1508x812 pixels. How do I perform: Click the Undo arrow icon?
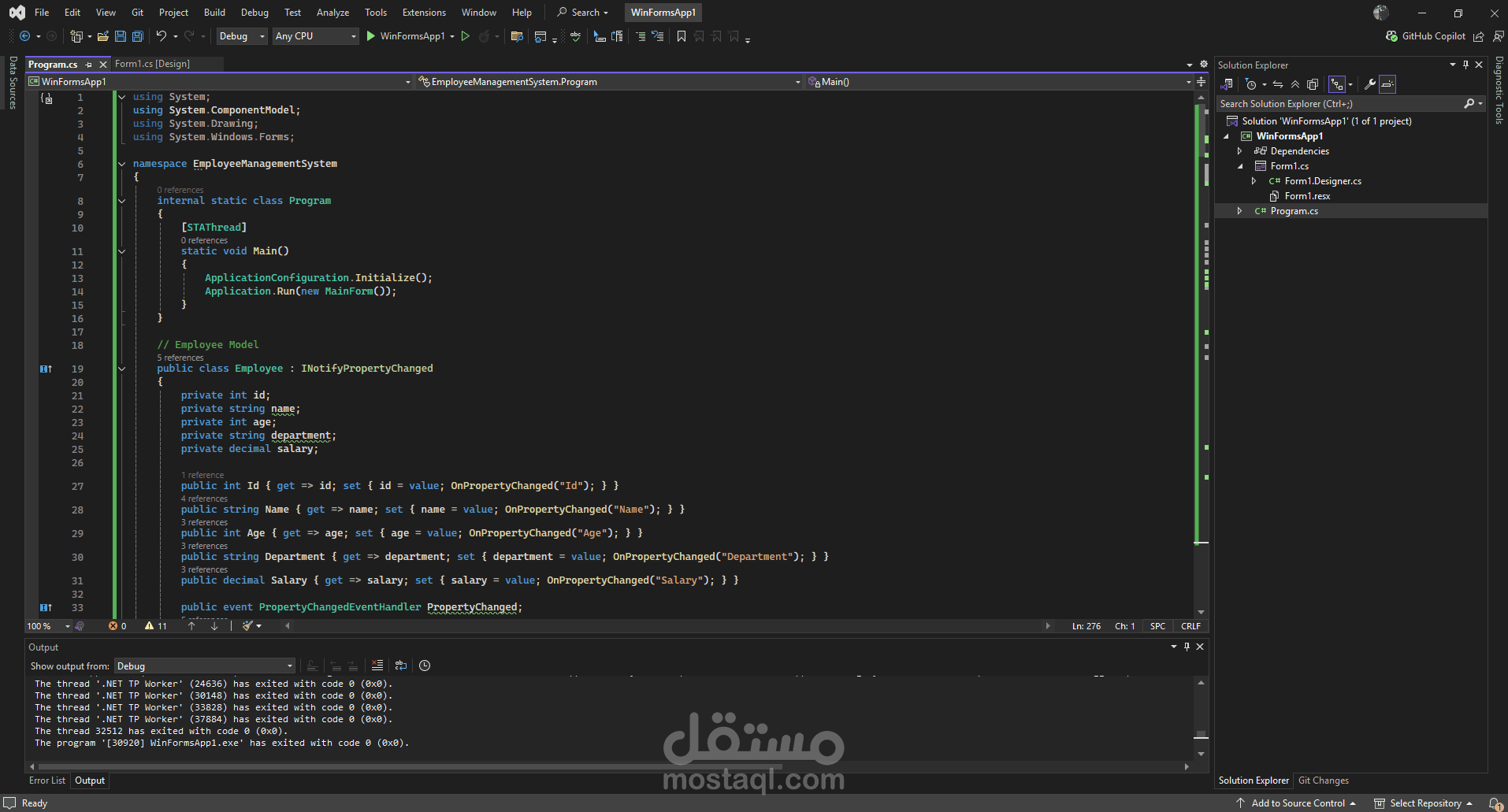[162, 36]
